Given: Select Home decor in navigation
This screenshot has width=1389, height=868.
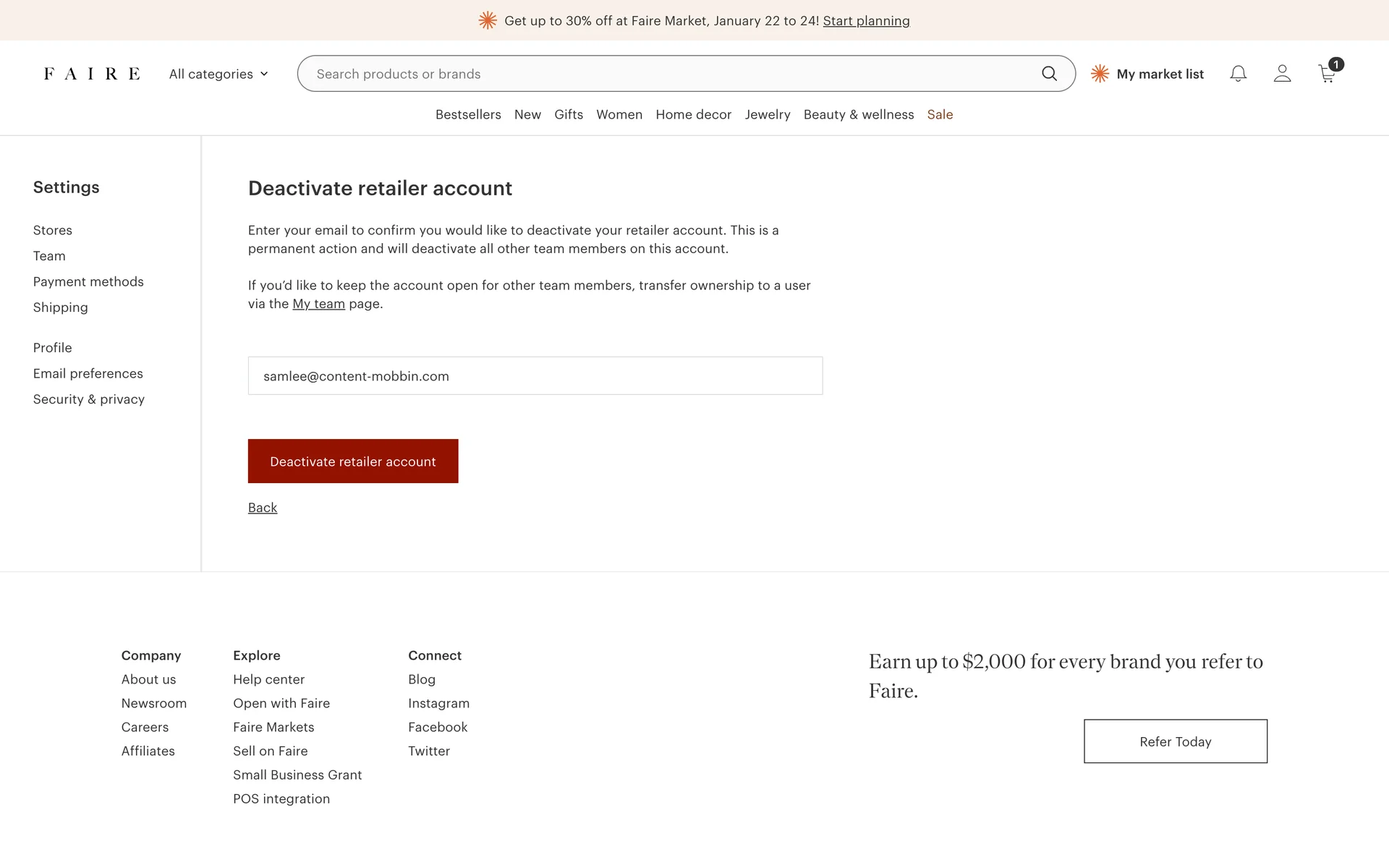Looking at the screenshot, I should [x=693, y=114].
